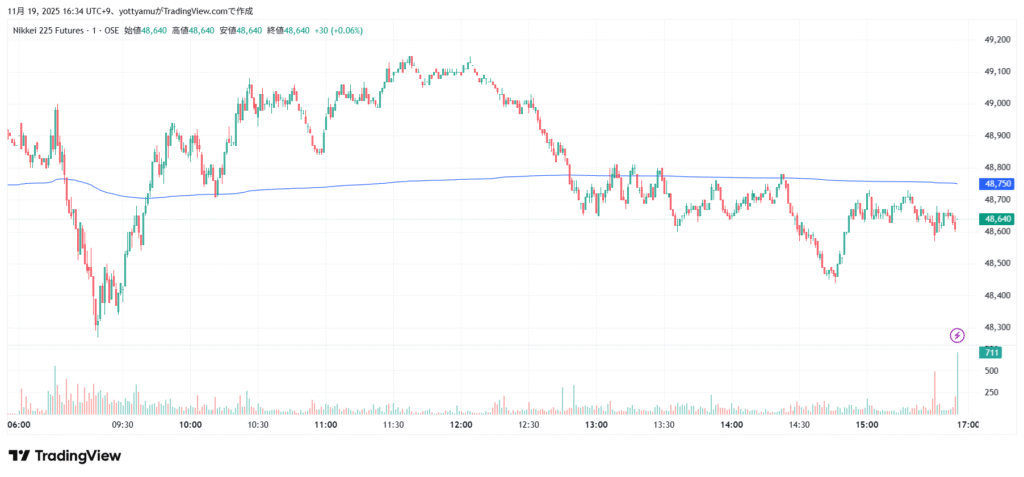
Task: Click the 48,300 price axis label
Action: point(997,327)
